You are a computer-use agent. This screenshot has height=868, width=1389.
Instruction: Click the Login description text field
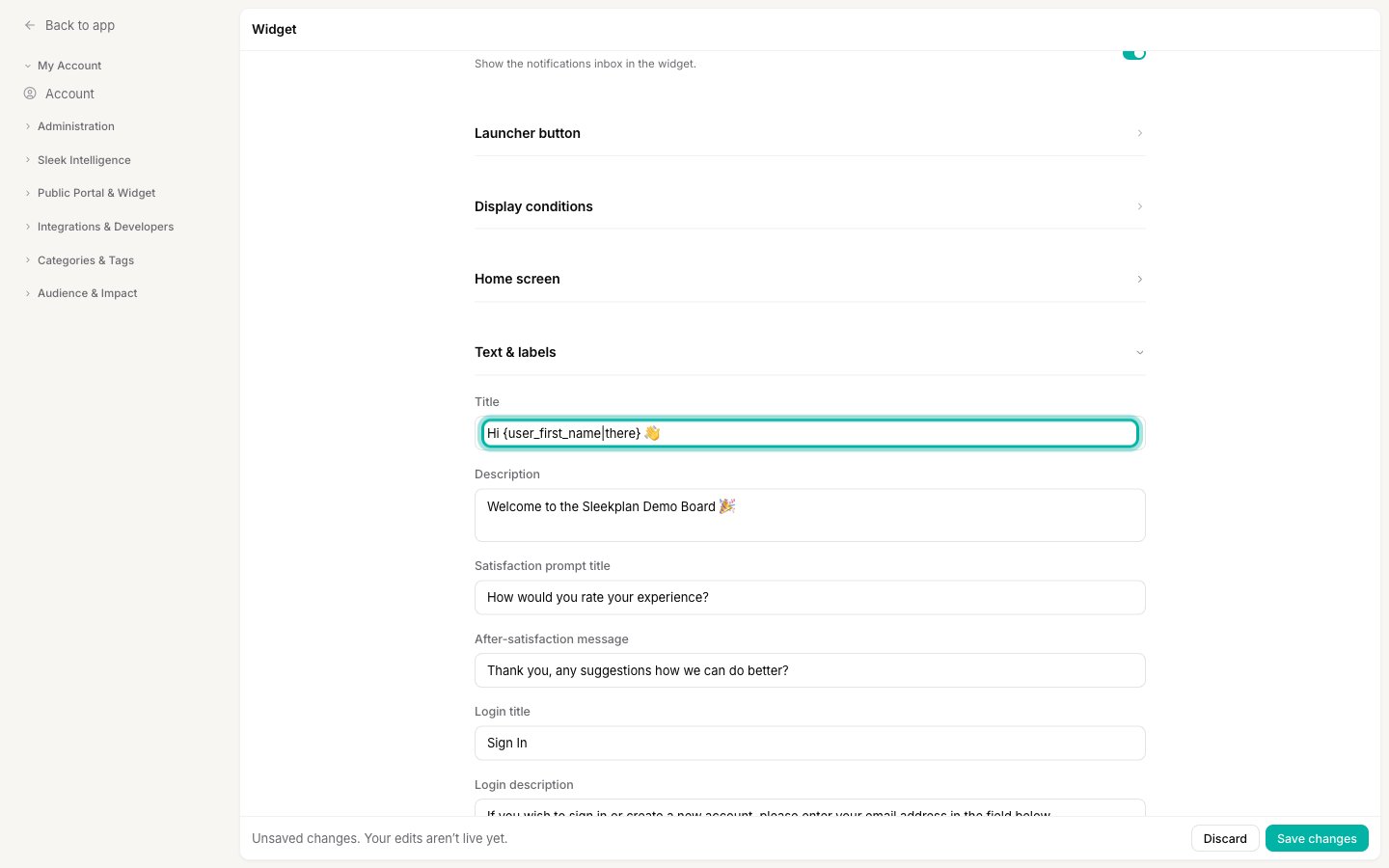pyautogui.click(x=810, y=808)
